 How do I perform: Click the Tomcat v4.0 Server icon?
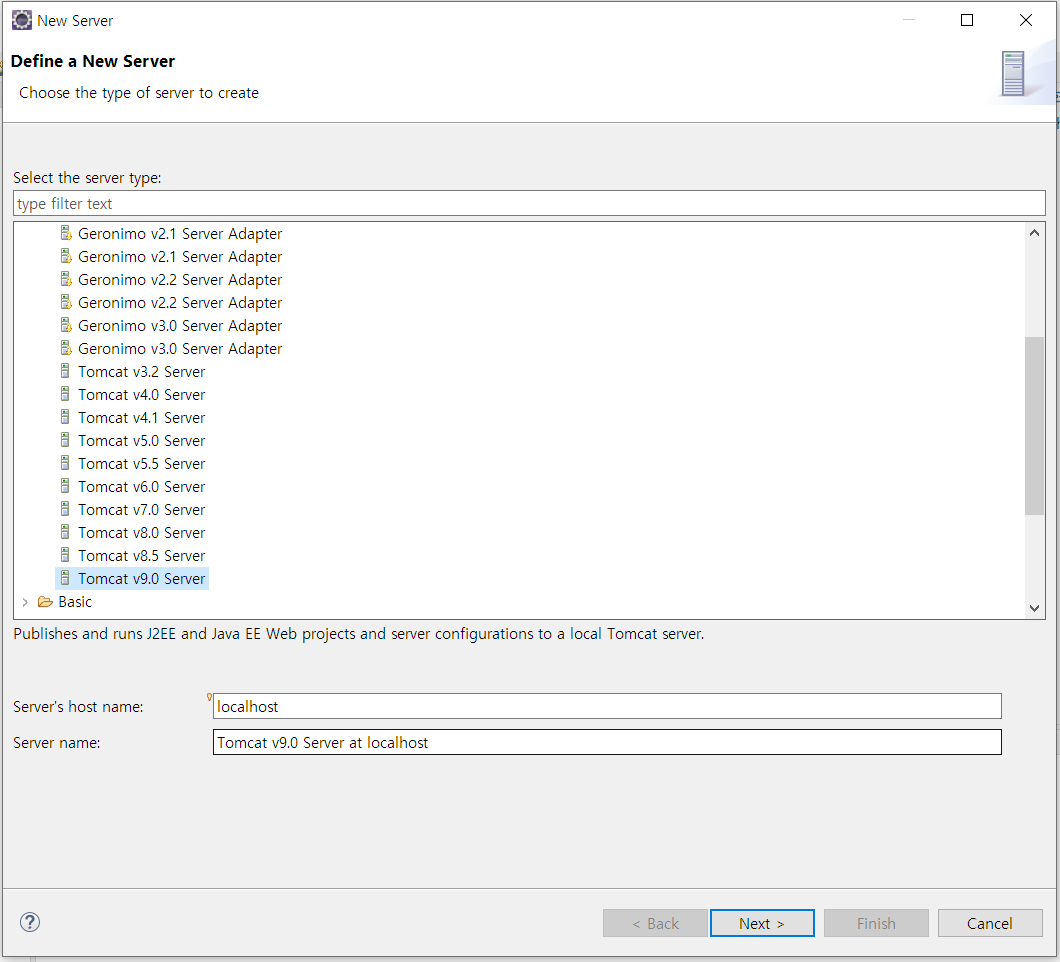coord(65,394)
